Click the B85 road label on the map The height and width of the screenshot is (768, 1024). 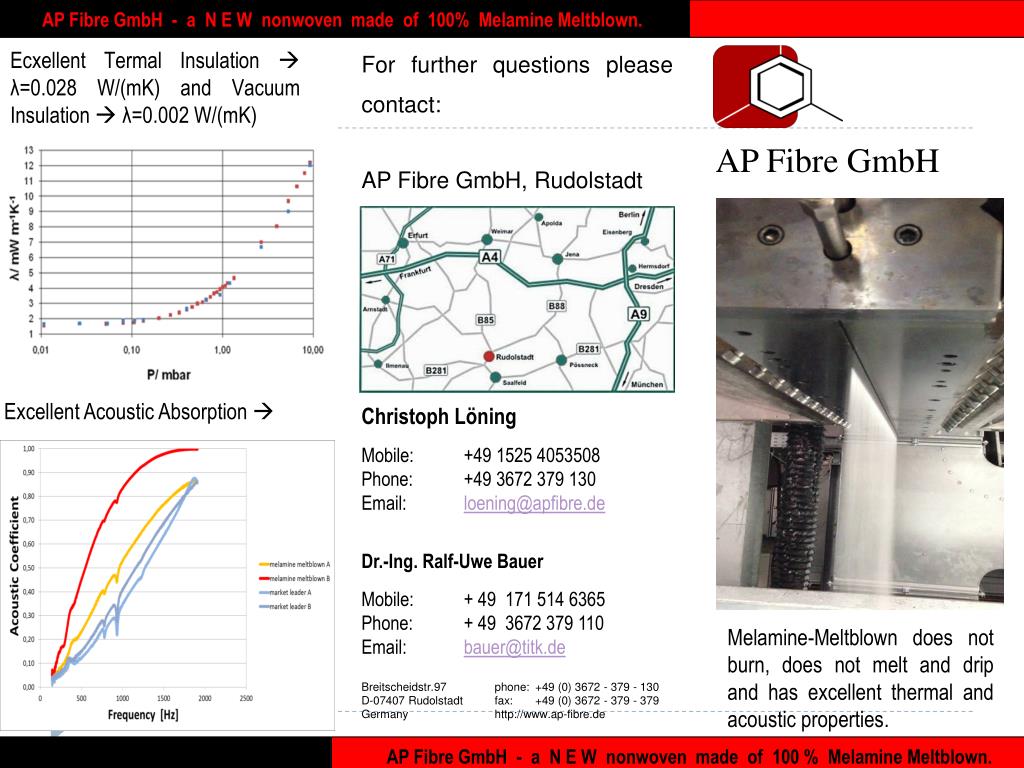[x=485, y=320]
